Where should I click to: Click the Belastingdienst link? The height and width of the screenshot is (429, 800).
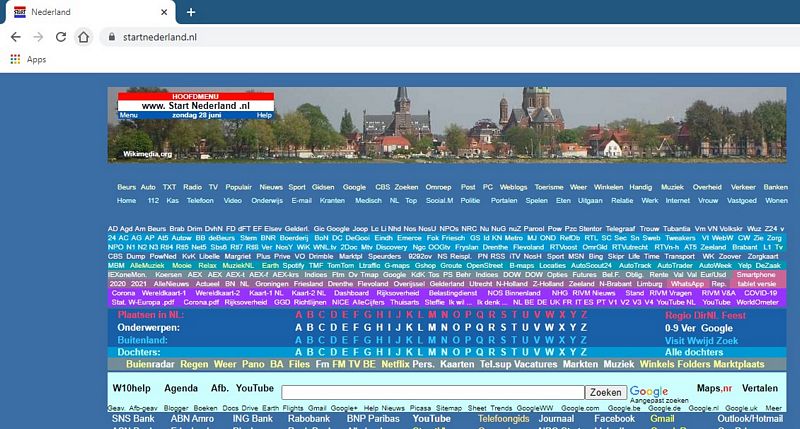[x=453, y=293]
